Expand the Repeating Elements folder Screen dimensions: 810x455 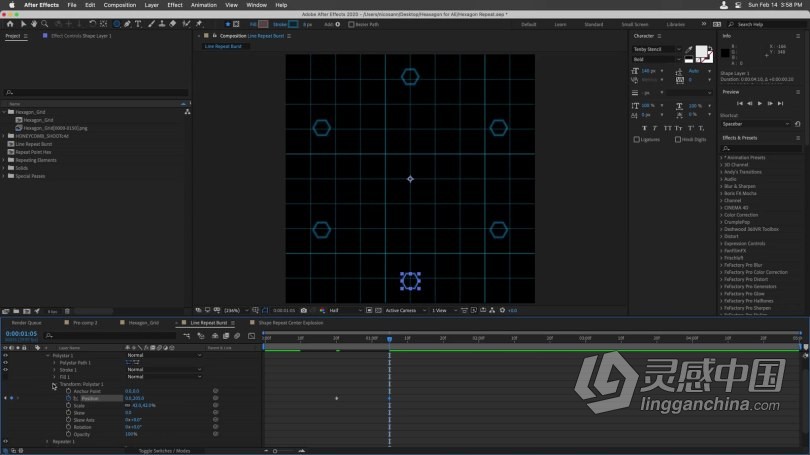(x=4, y=160)
